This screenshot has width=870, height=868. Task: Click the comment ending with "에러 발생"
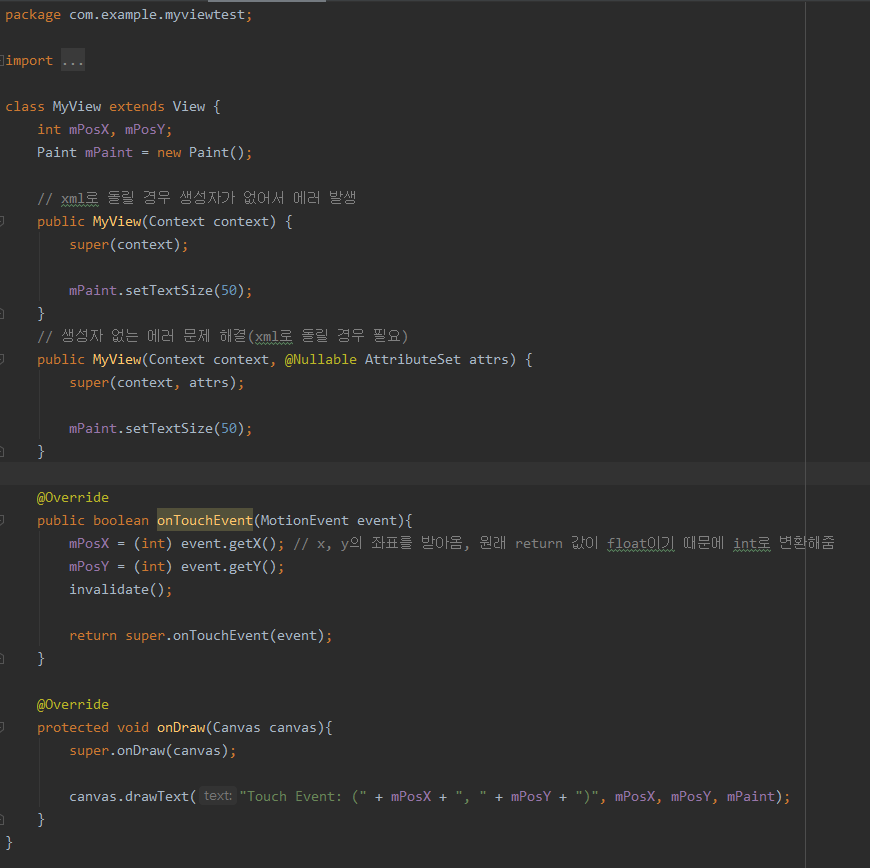coord(196,198)
